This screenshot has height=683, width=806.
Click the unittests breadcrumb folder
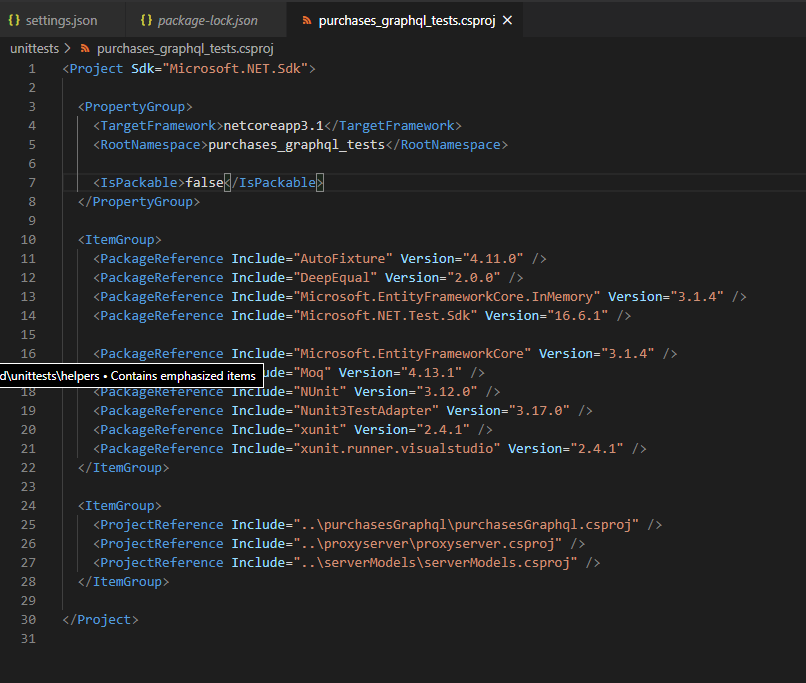pyautogui.click(x=34, y=49)
